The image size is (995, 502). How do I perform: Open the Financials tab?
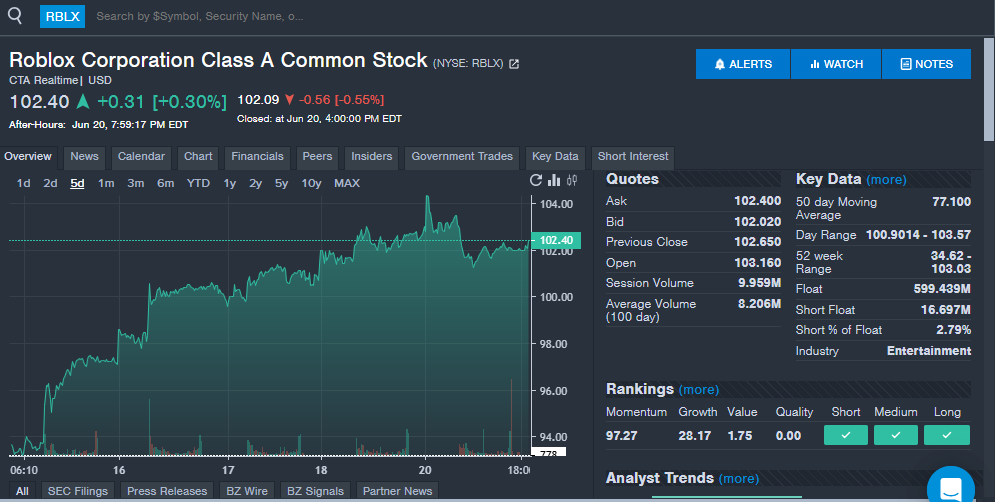coord(257,157)
